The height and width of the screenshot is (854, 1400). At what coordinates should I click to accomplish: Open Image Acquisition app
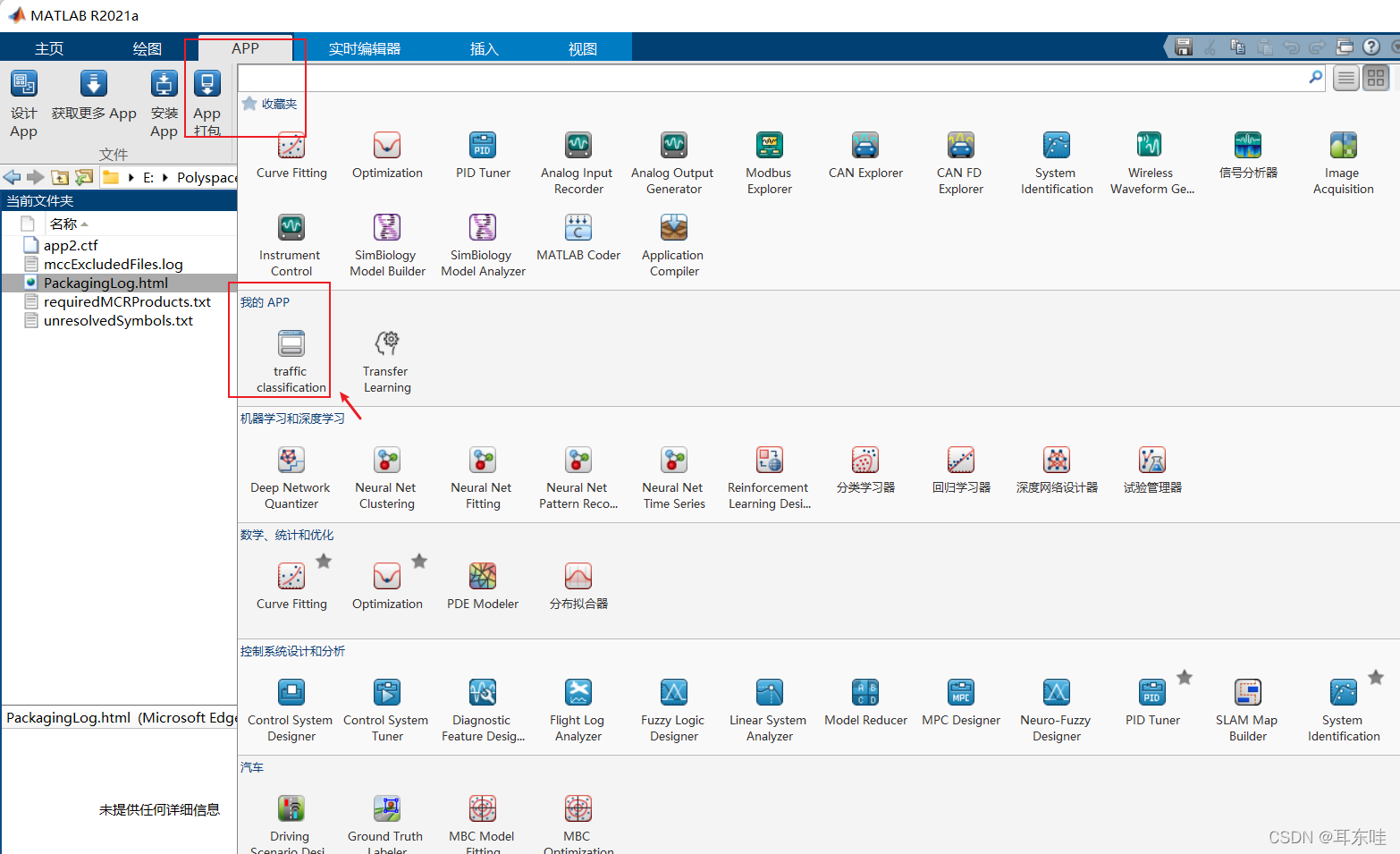click(1343, 164)
